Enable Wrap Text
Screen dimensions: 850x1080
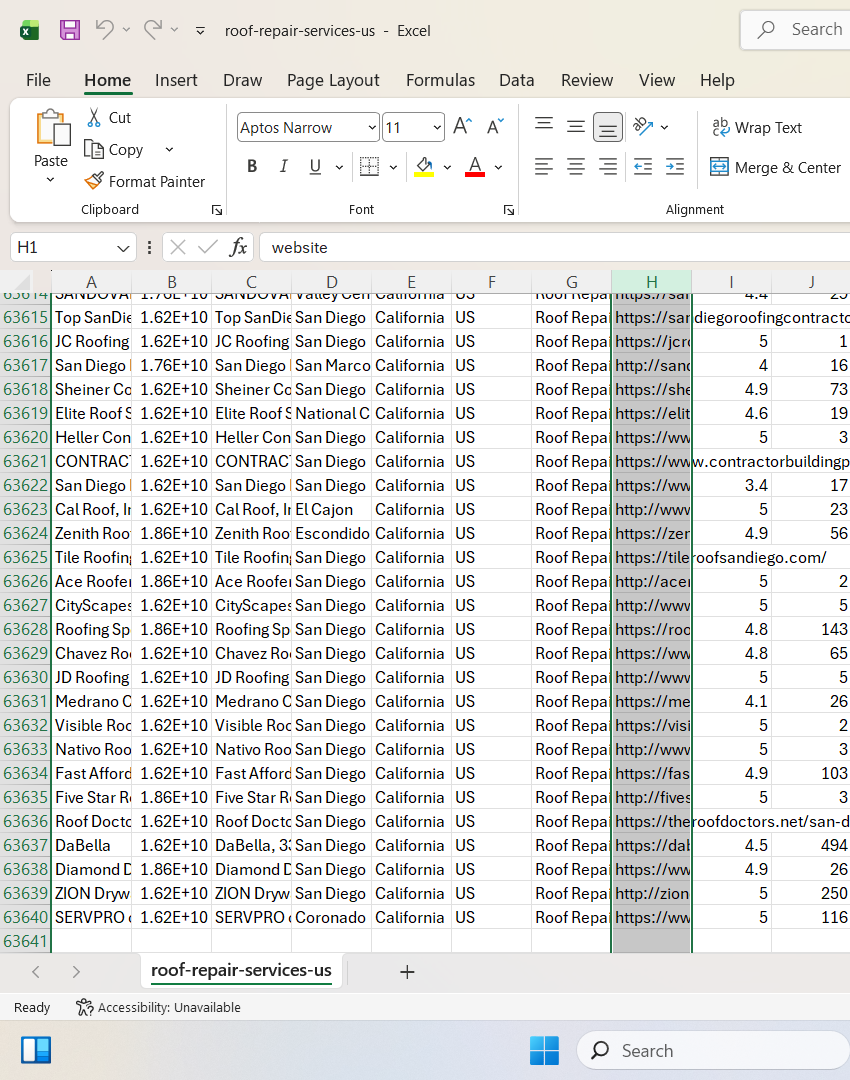click(x=756, y=127)
